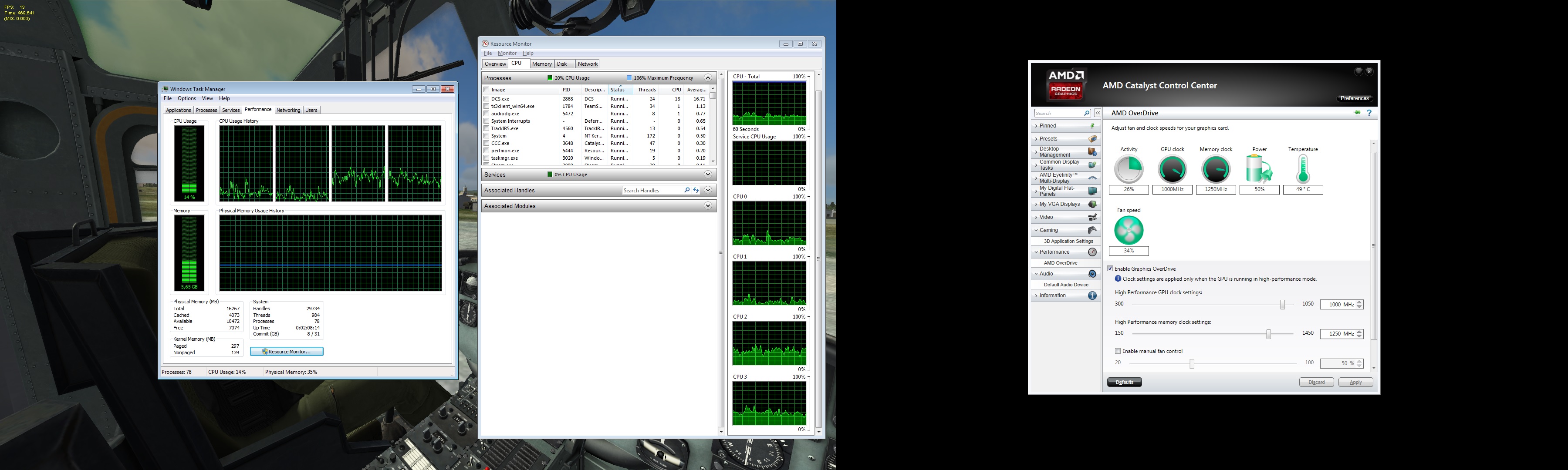Open the Networking tab in Task Manager
This screenshot has height=470, width=1568.
pyautogui.click(x=288, y=110)
